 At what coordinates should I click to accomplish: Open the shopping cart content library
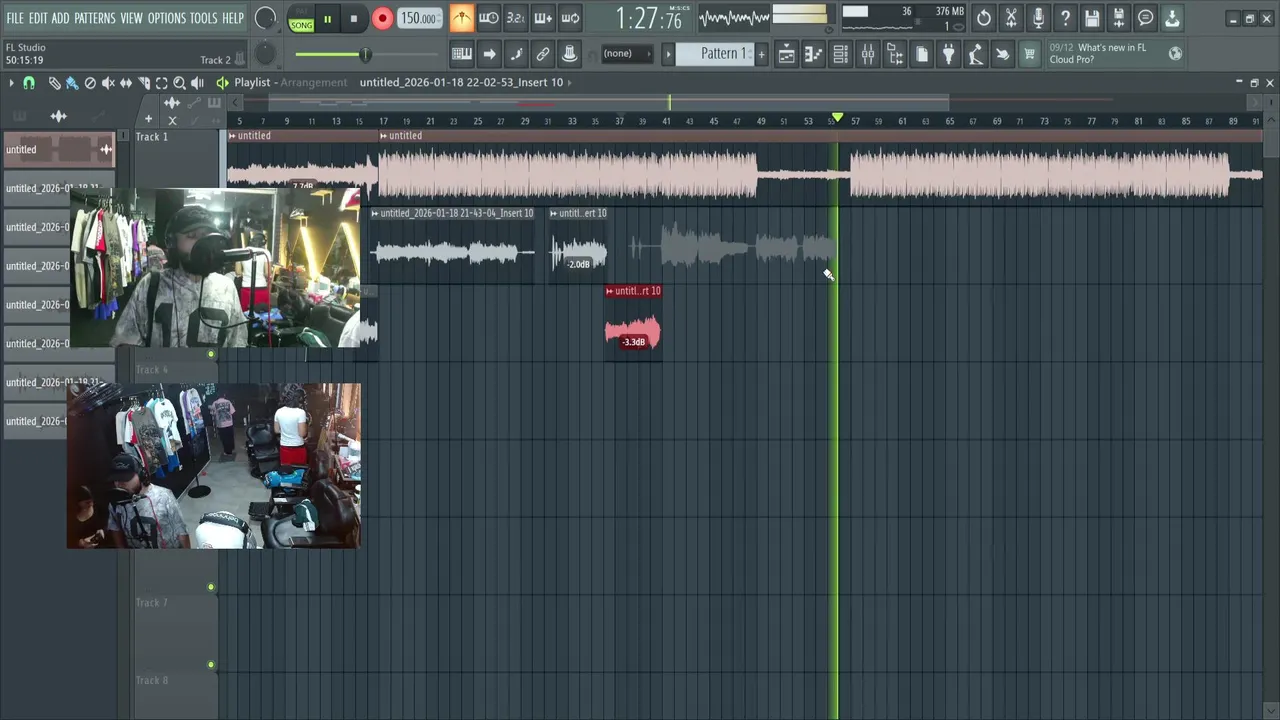(1029, 54)
